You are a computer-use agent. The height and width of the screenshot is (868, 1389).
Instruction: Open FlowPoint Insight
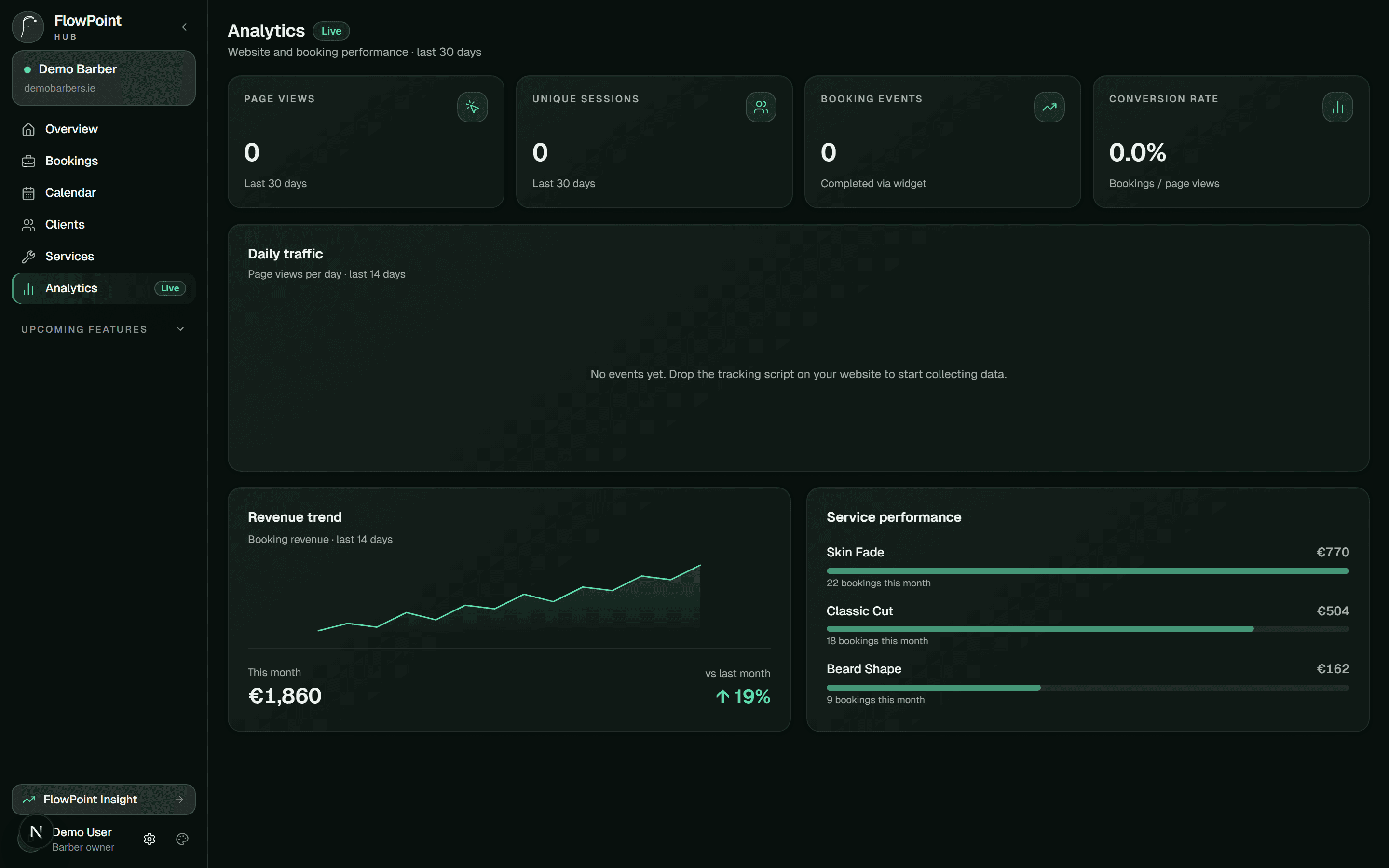pyautogui.click(x=103, y=799)
